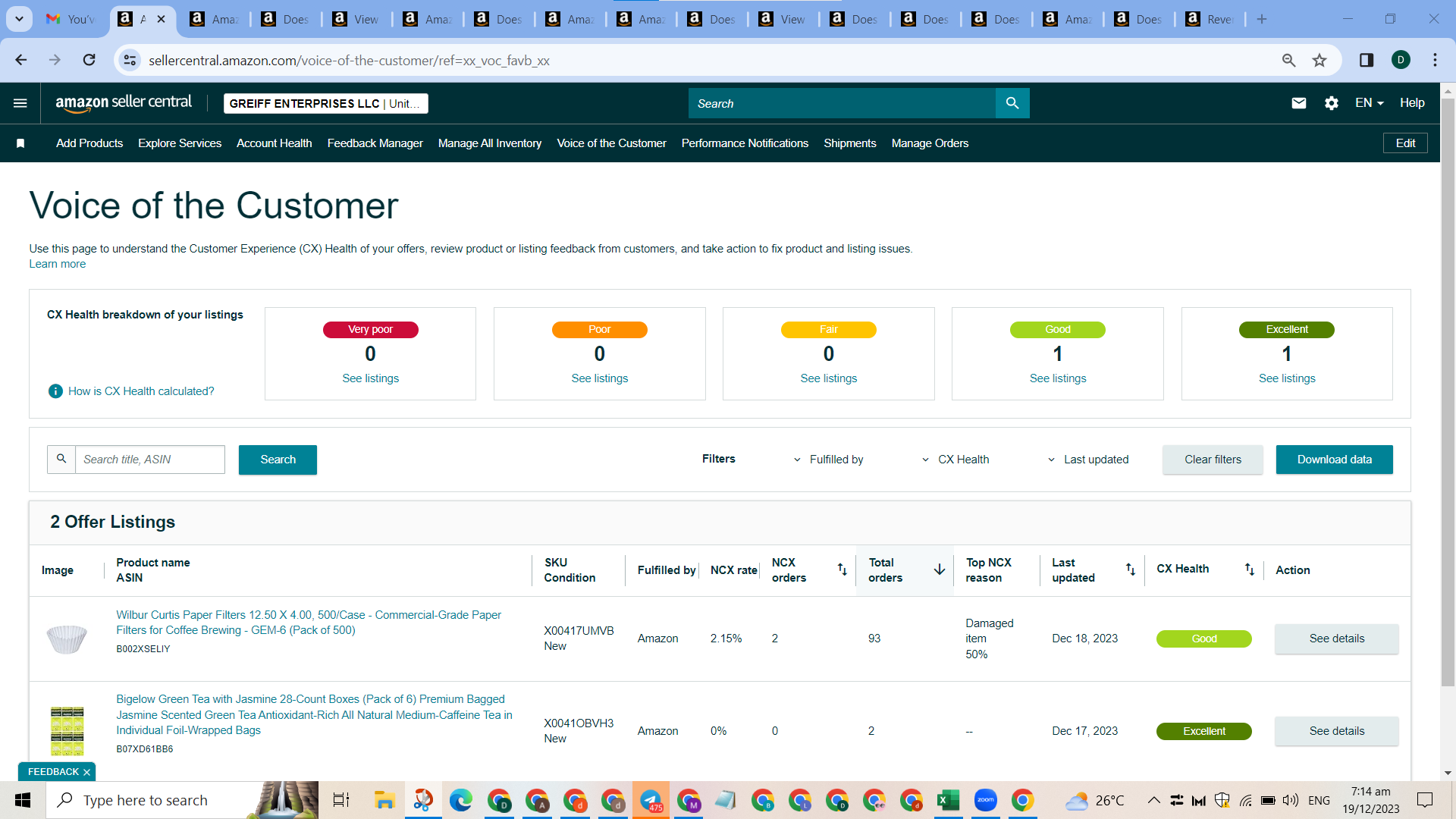
Task: Open Manage Orders in the nav bar
Action: (x=930, y=143)
